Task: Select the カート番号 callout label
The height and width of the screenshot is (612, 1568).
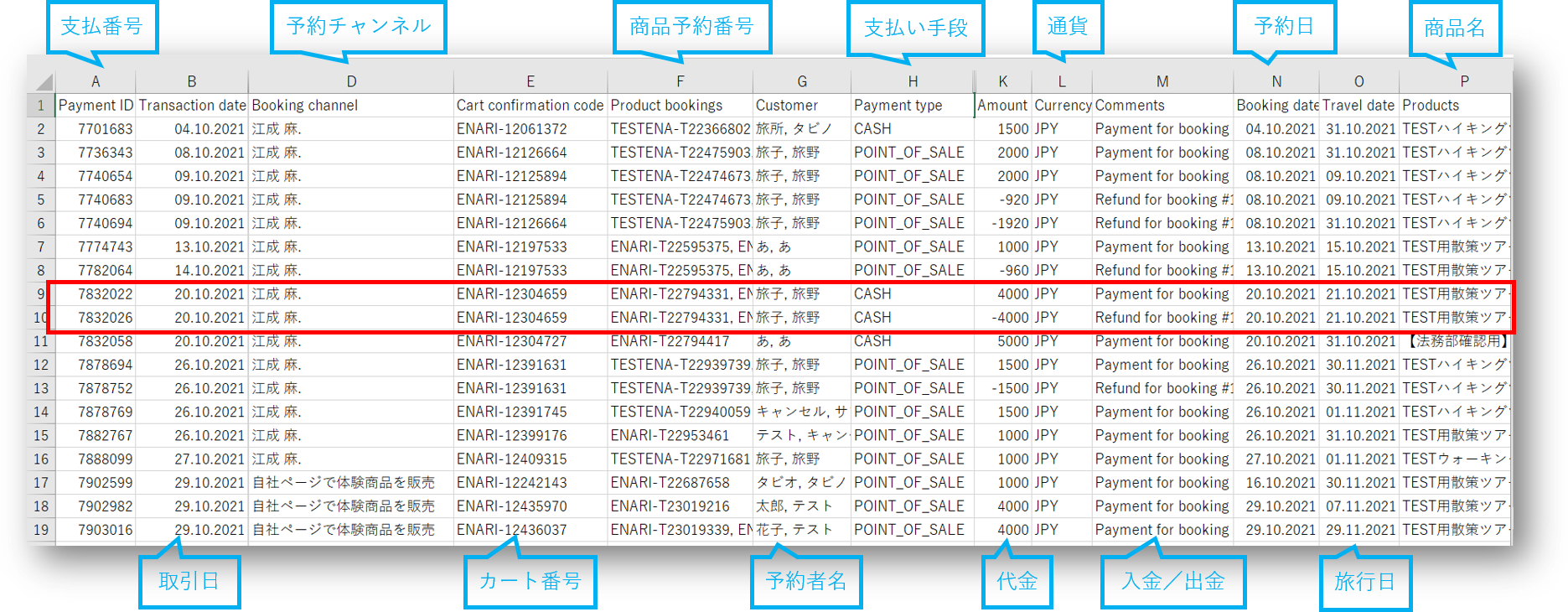Action: [x=530, y=581]
